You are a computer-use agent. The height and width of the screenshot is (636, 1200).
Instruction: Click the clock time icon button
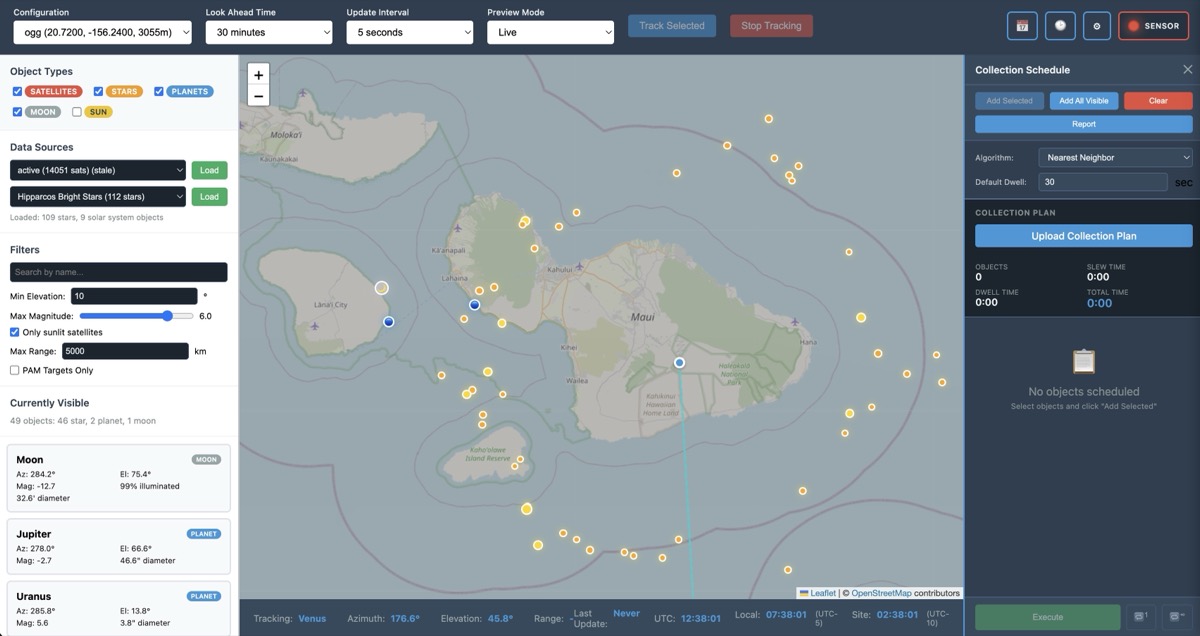pos(1060,26)
